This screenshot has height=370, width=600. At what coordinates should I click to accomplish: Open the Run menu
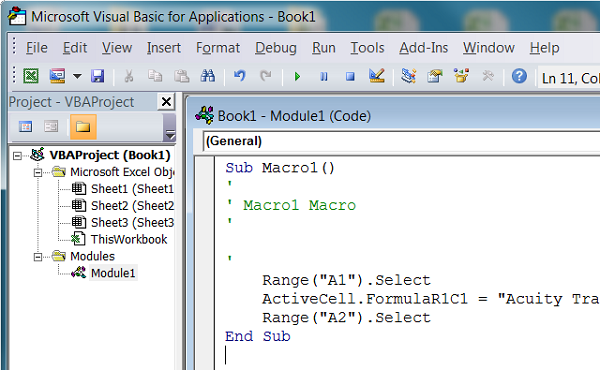tap(324, 48)
